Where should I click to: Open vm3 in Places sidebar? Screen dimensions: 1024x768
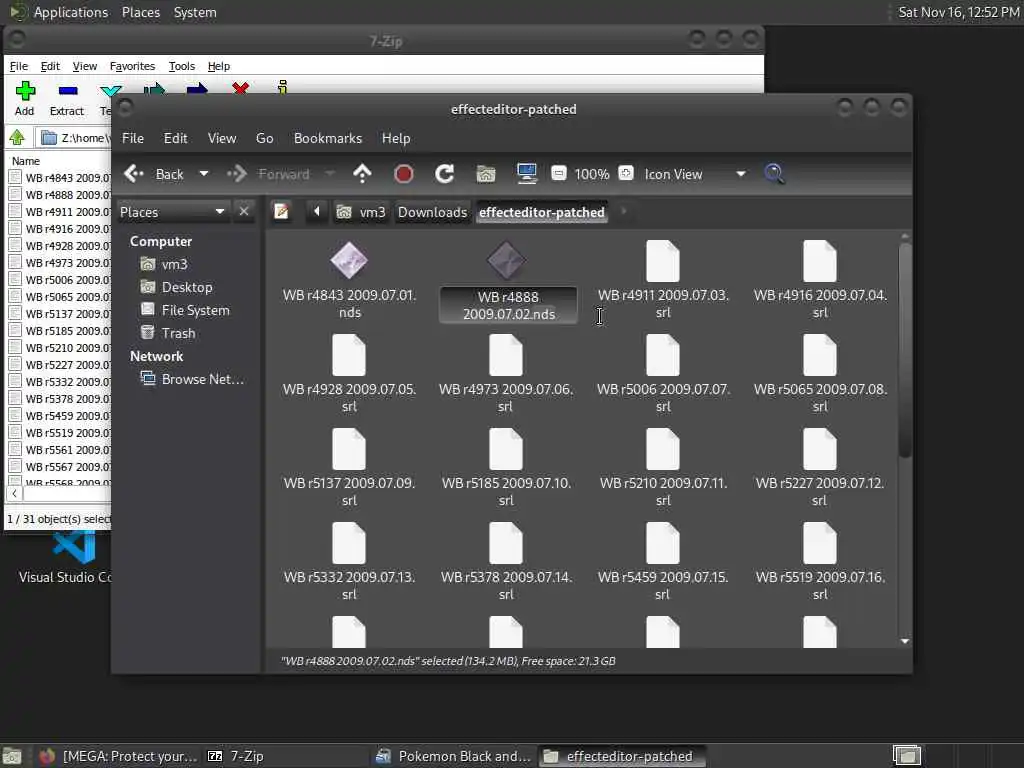(174, 264)
